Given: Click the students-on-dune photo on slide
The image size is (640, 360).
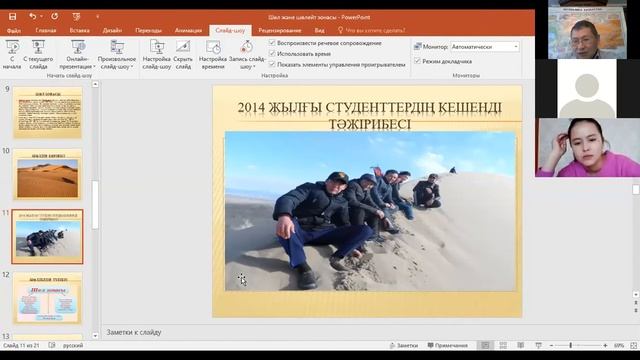Looking at the screenshot, I should tap(370, 211).
